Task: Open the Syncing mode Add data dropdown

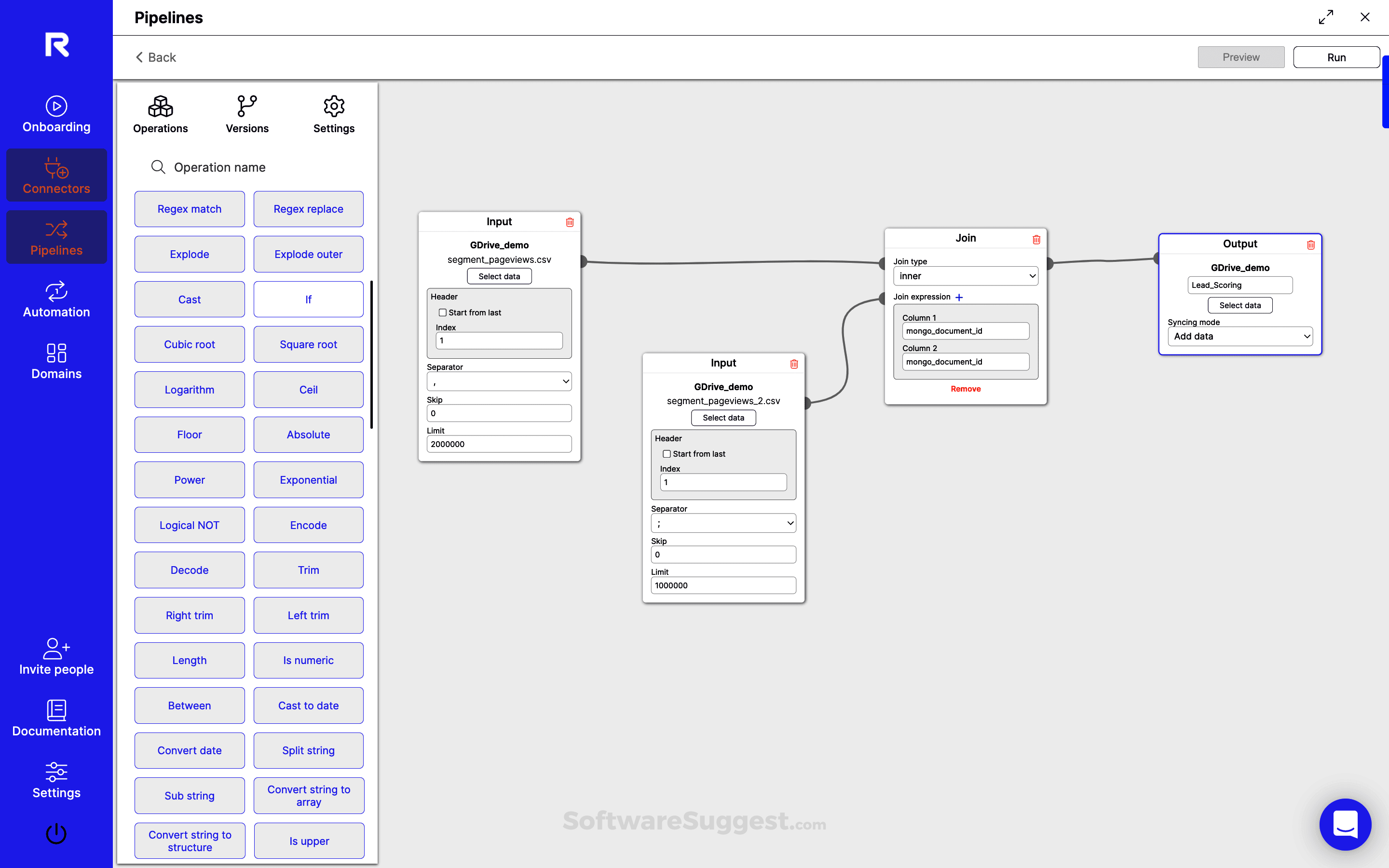Action: click(1239, 336)
